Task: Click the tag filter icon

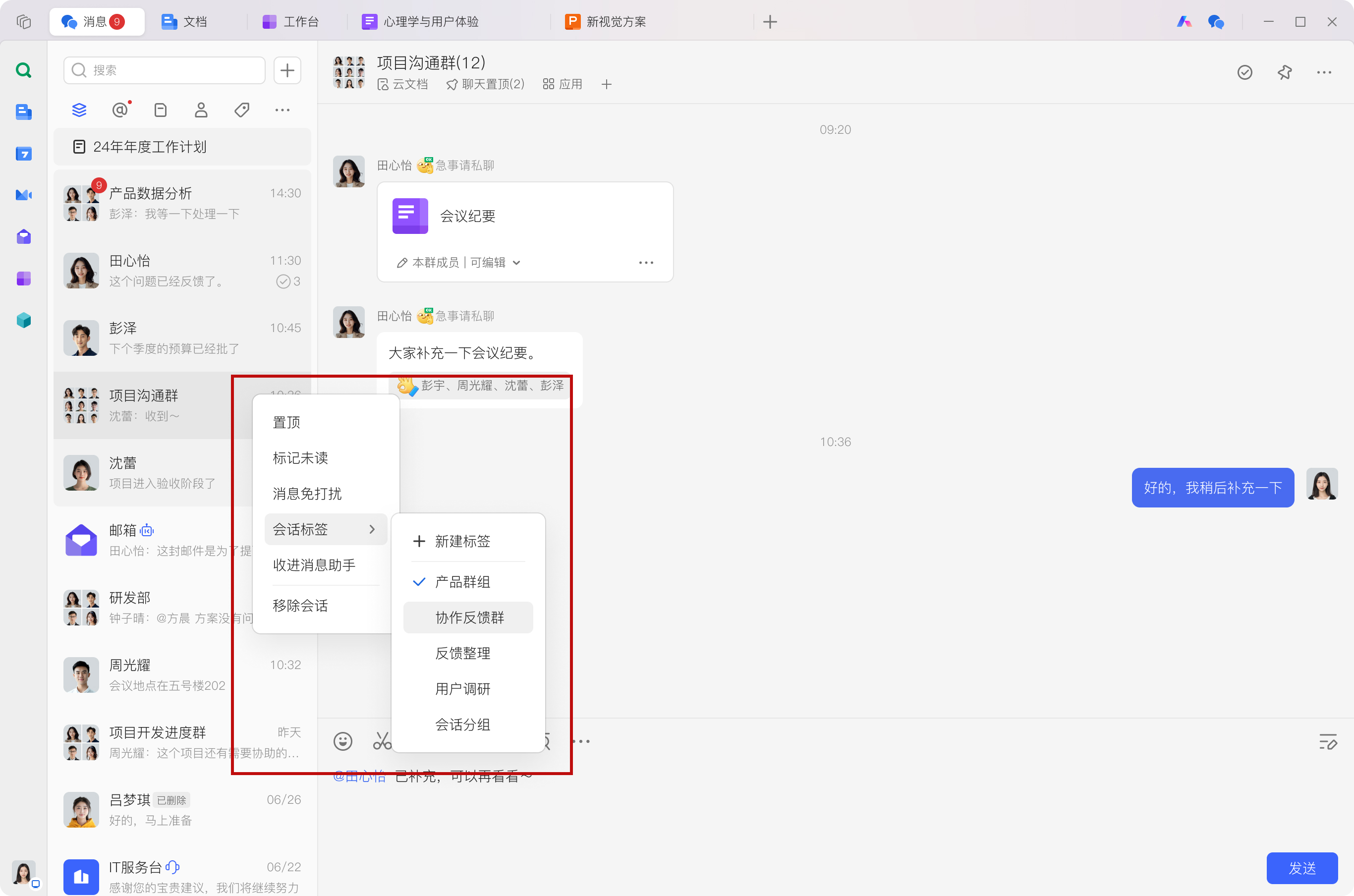Action: [x=242, y=110]
